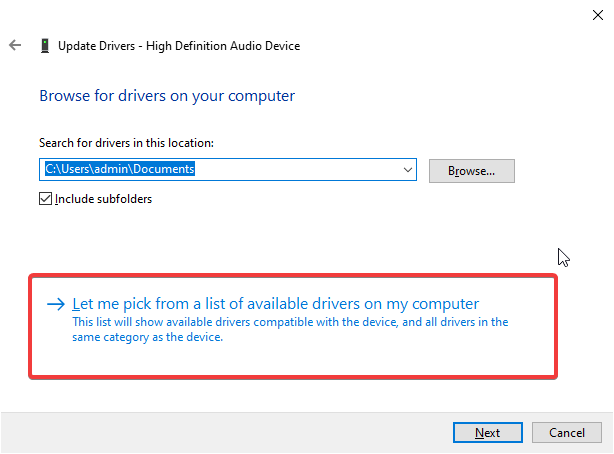Select Let me pick from a list link
This screenshot has width=614, height=454.
tap(276, 303)
